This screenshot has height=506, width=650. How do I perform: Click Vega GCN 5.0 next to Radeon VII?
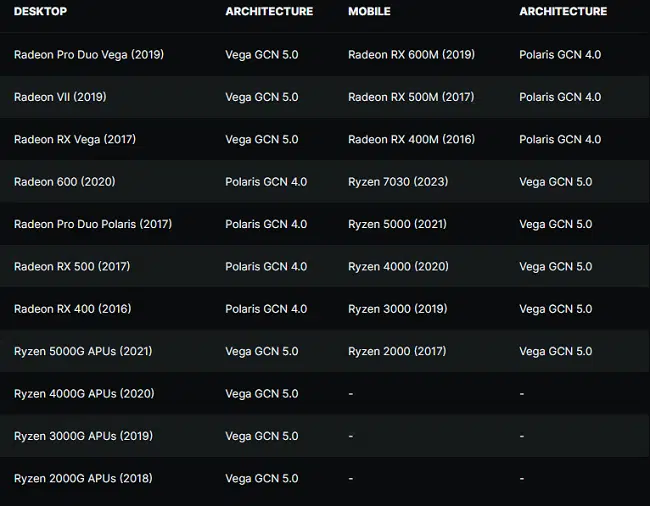[262, 97]
